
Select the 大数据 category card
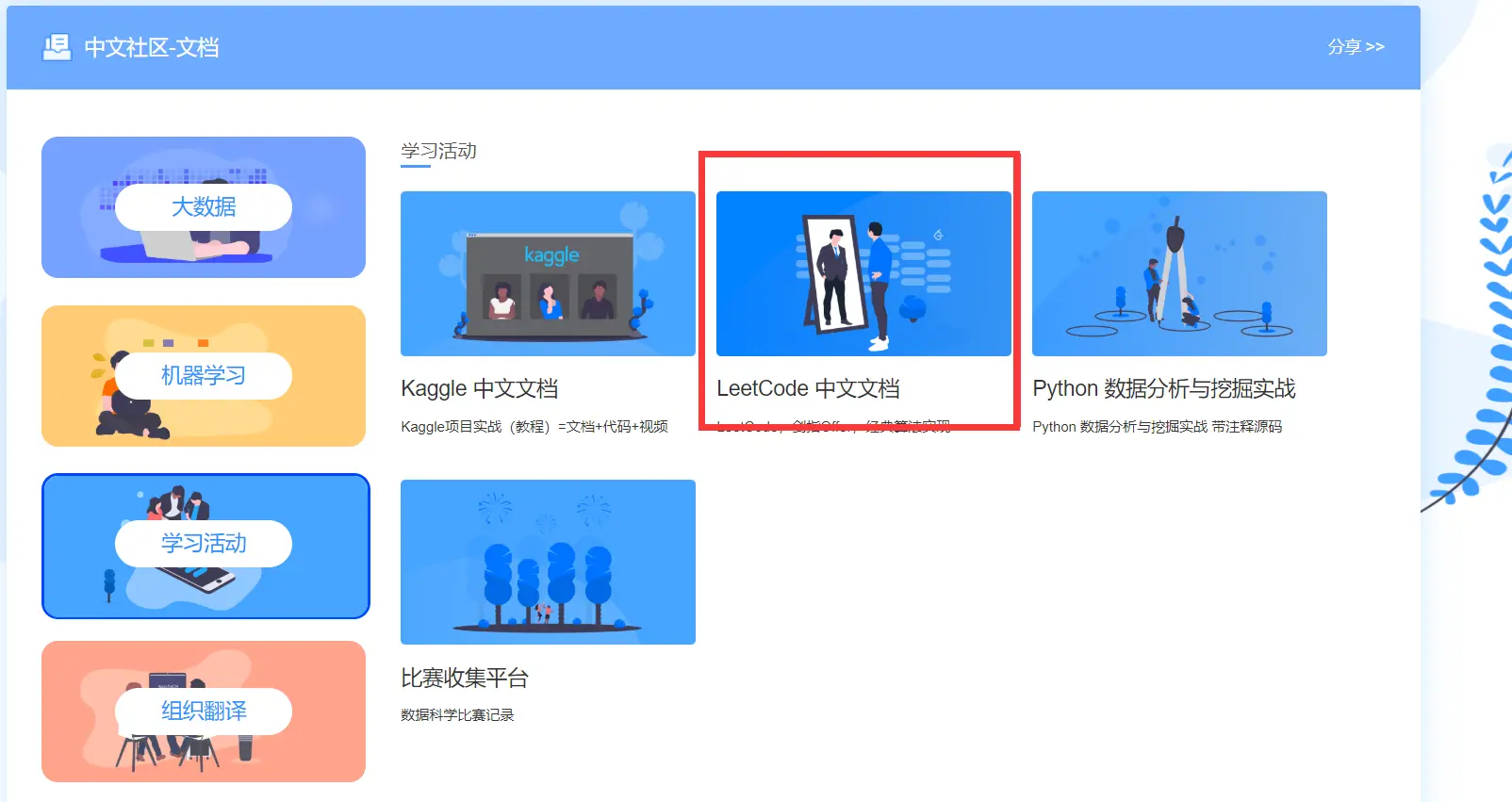point(204,207)
